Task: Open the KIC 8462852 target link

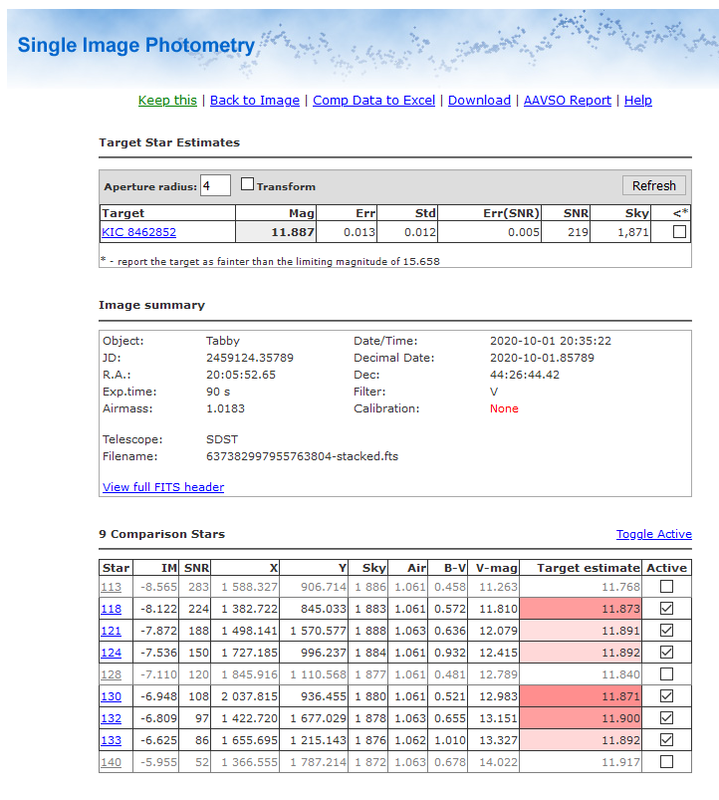Action: coord(139,232)
